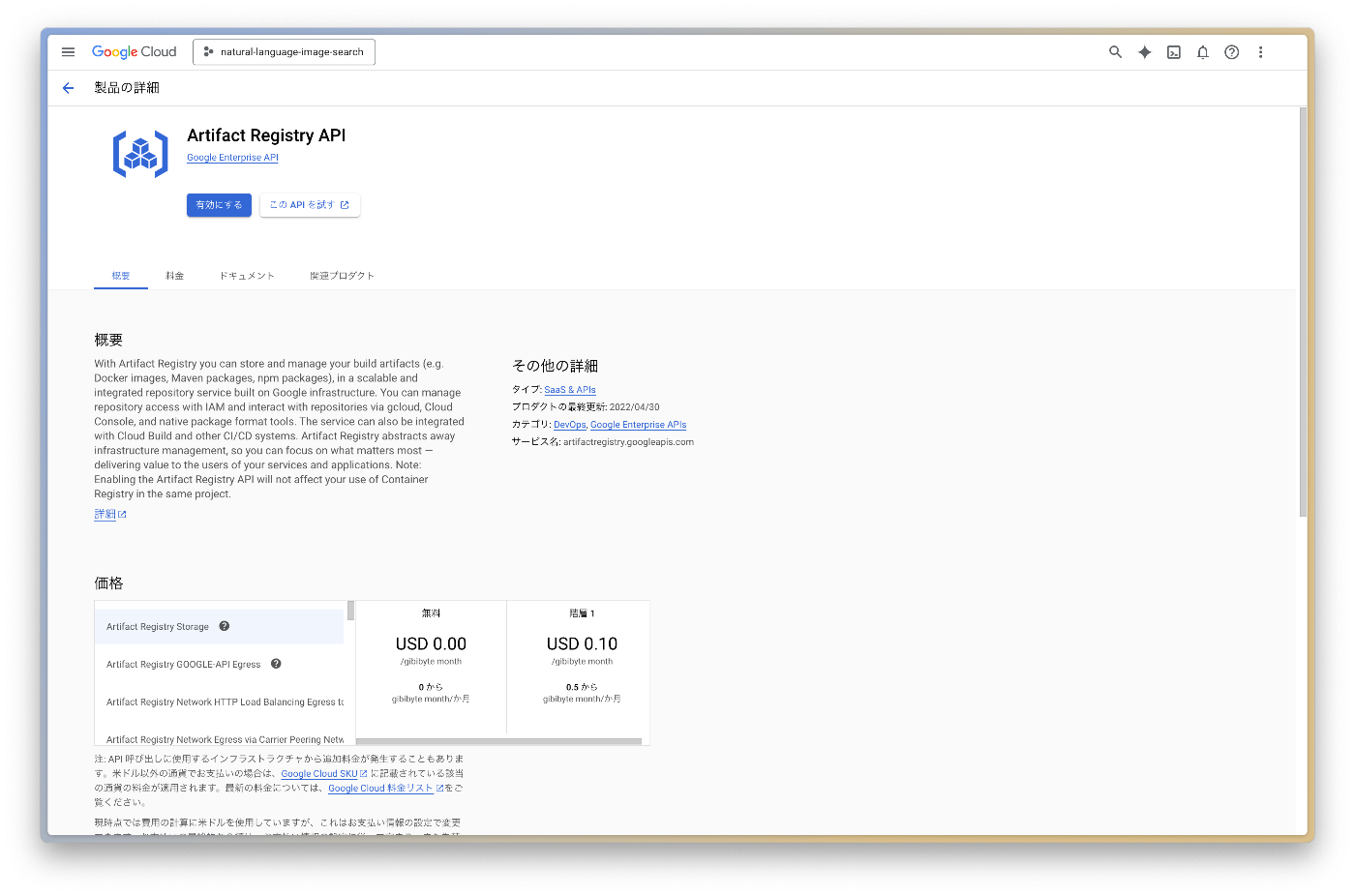Open the SaaS & APIs type link

(569, 390)
